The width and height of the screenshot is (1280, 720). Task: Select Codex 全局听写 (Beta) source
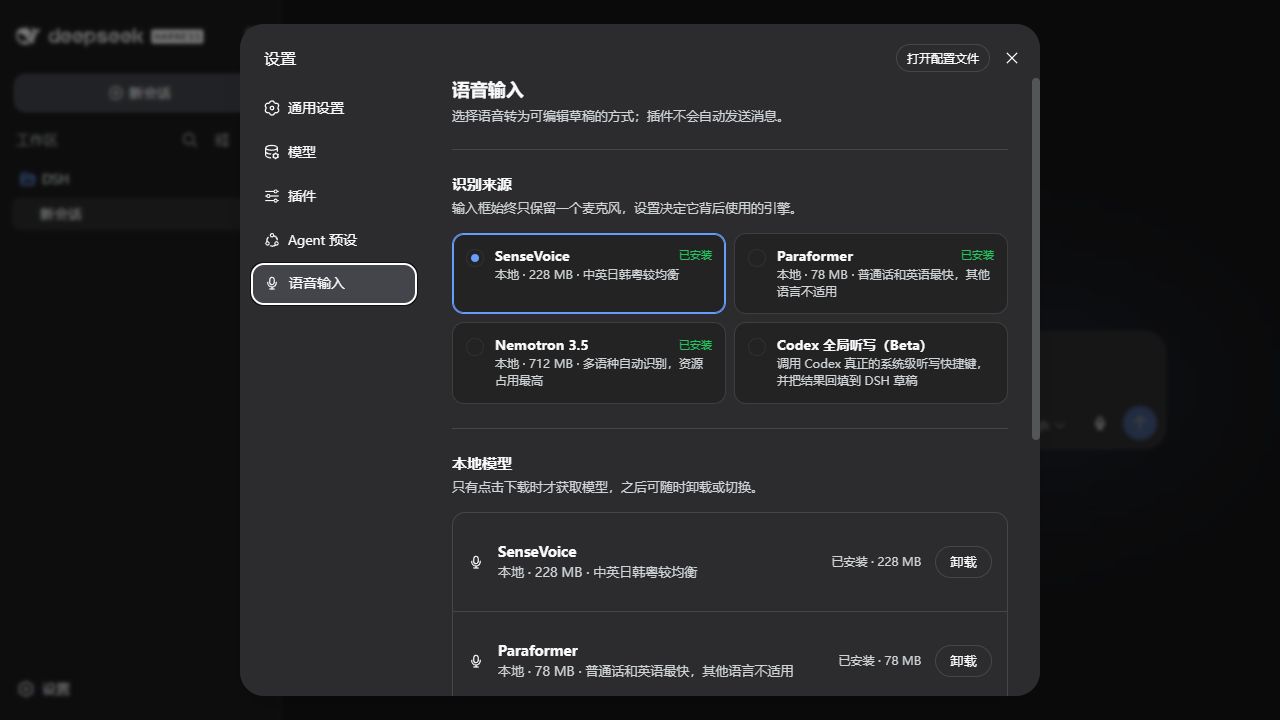coord(870,363)
